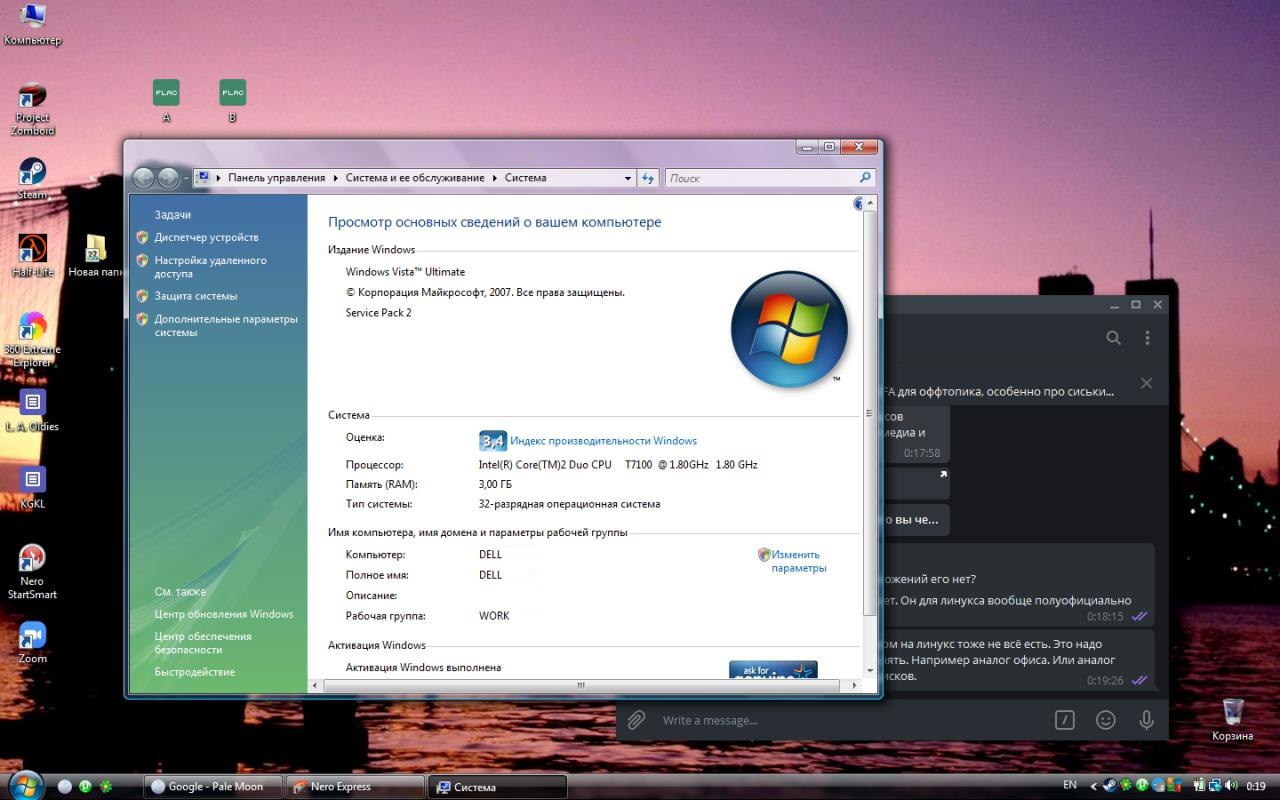1280x800 pixels.
Task: Click the network tray icon
Action: click(x=1214, y=785)
